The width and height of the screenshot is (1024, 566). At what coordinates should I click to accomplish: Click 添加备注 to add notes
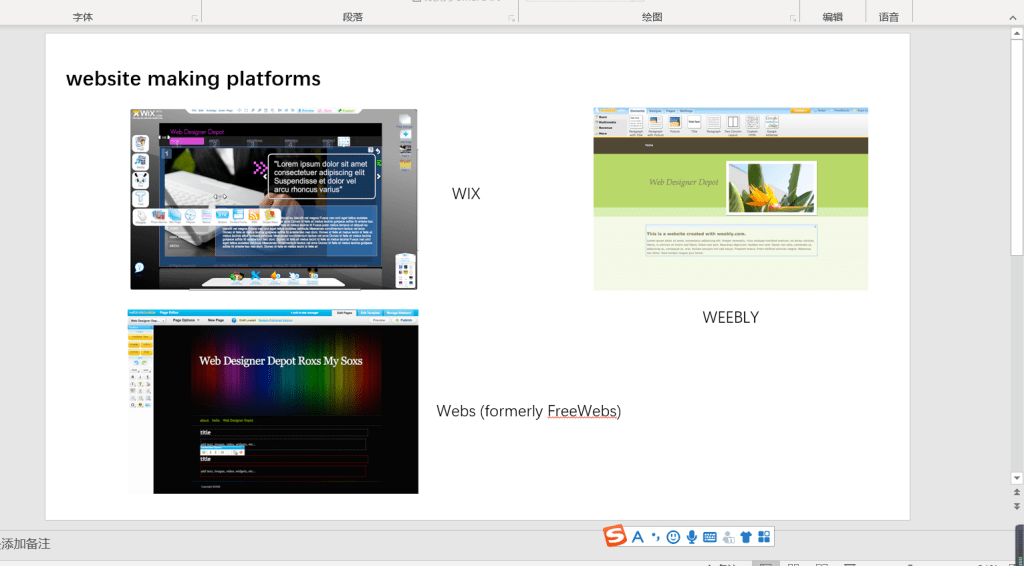coord(26,544)
